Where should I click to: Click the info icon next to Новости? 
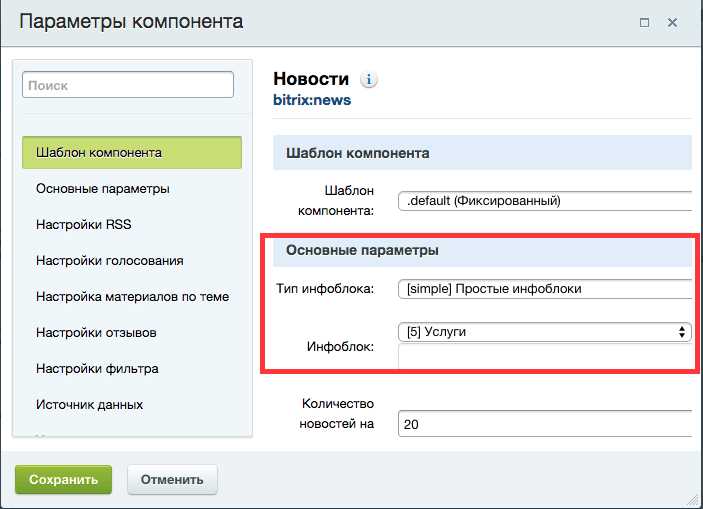(369, 80)
